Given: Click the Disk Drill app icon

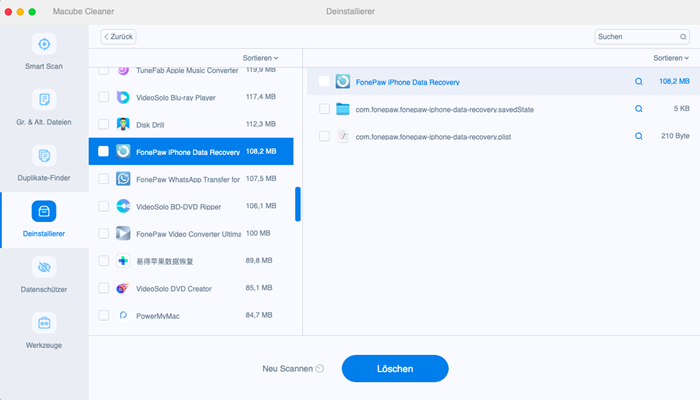Looking at the screenshot, I should [x=123, y=125].
